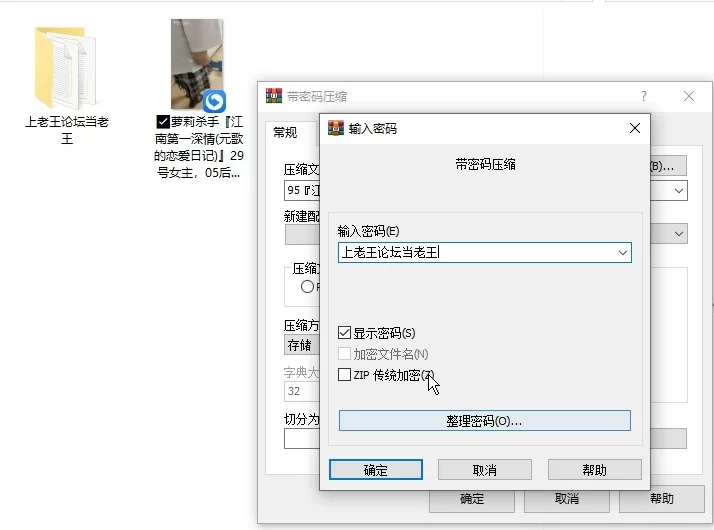The height and width of the screenshot is (530, 714).
Task: Confirm password with 确定 in 输入密码 dialog
Action: [376, 470]
